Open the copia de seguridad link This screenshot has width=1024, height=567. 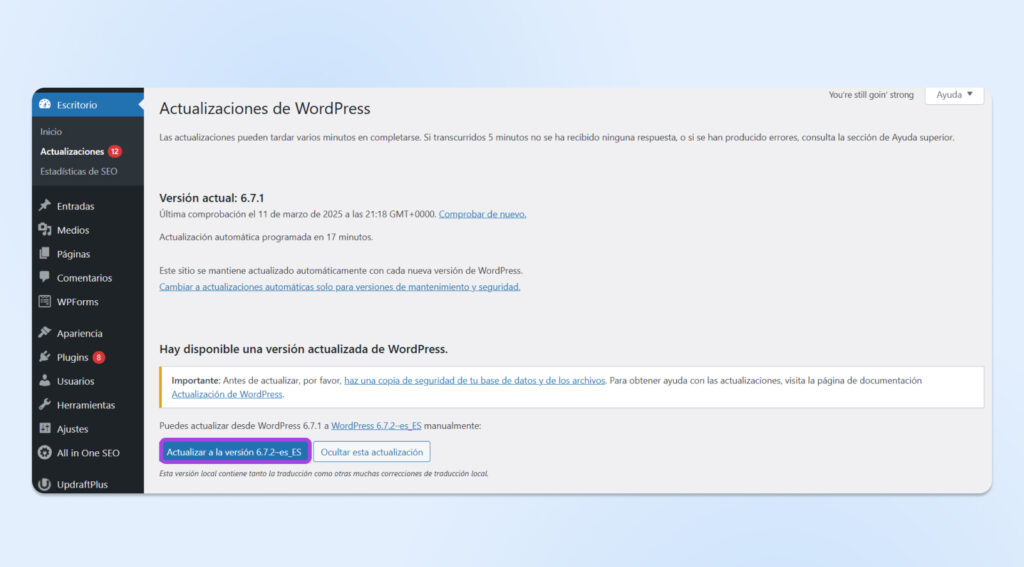(475, 380)
